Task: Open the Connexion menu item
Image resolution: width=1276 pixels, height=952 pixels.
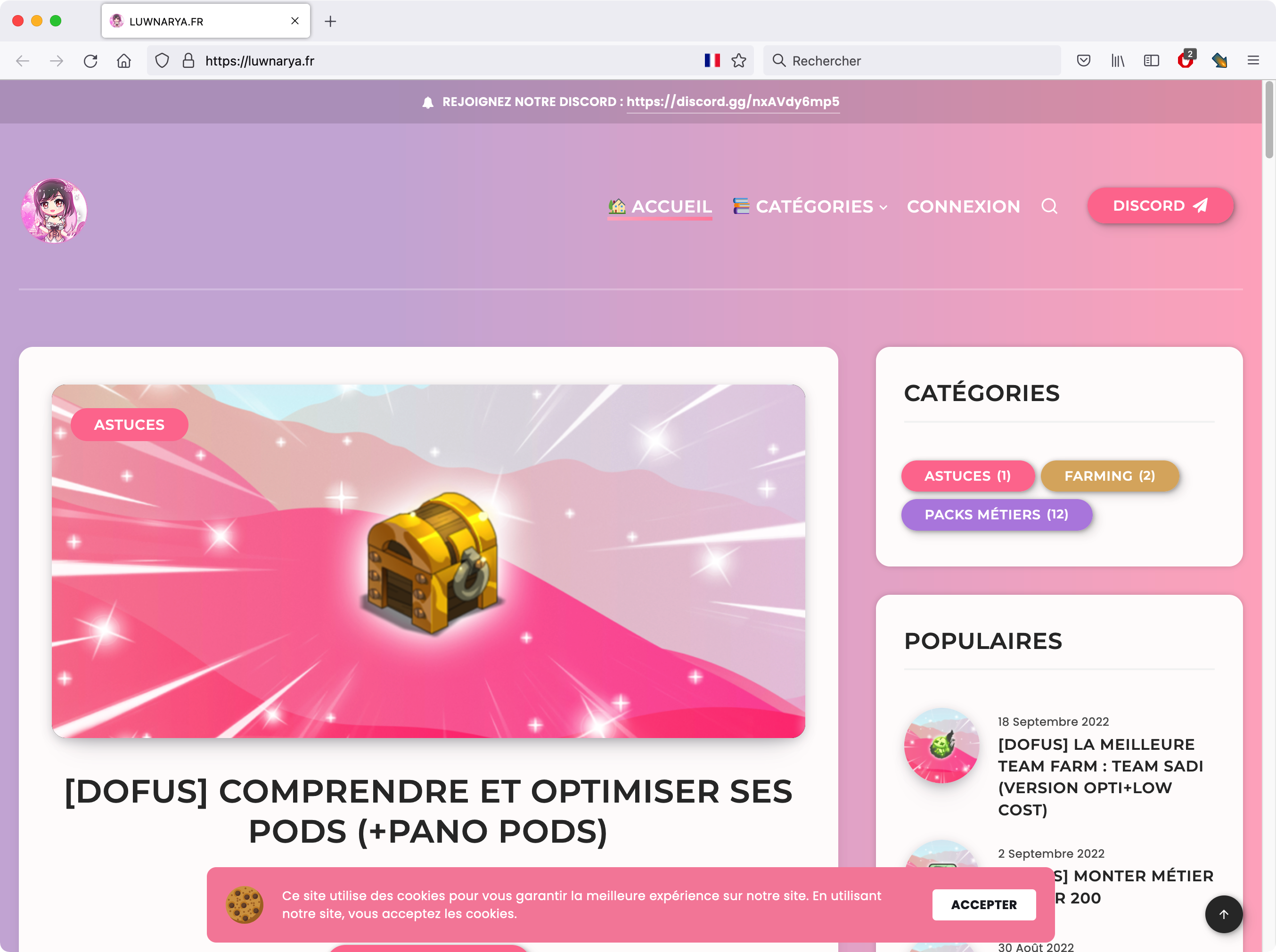Action: [963, 206]
